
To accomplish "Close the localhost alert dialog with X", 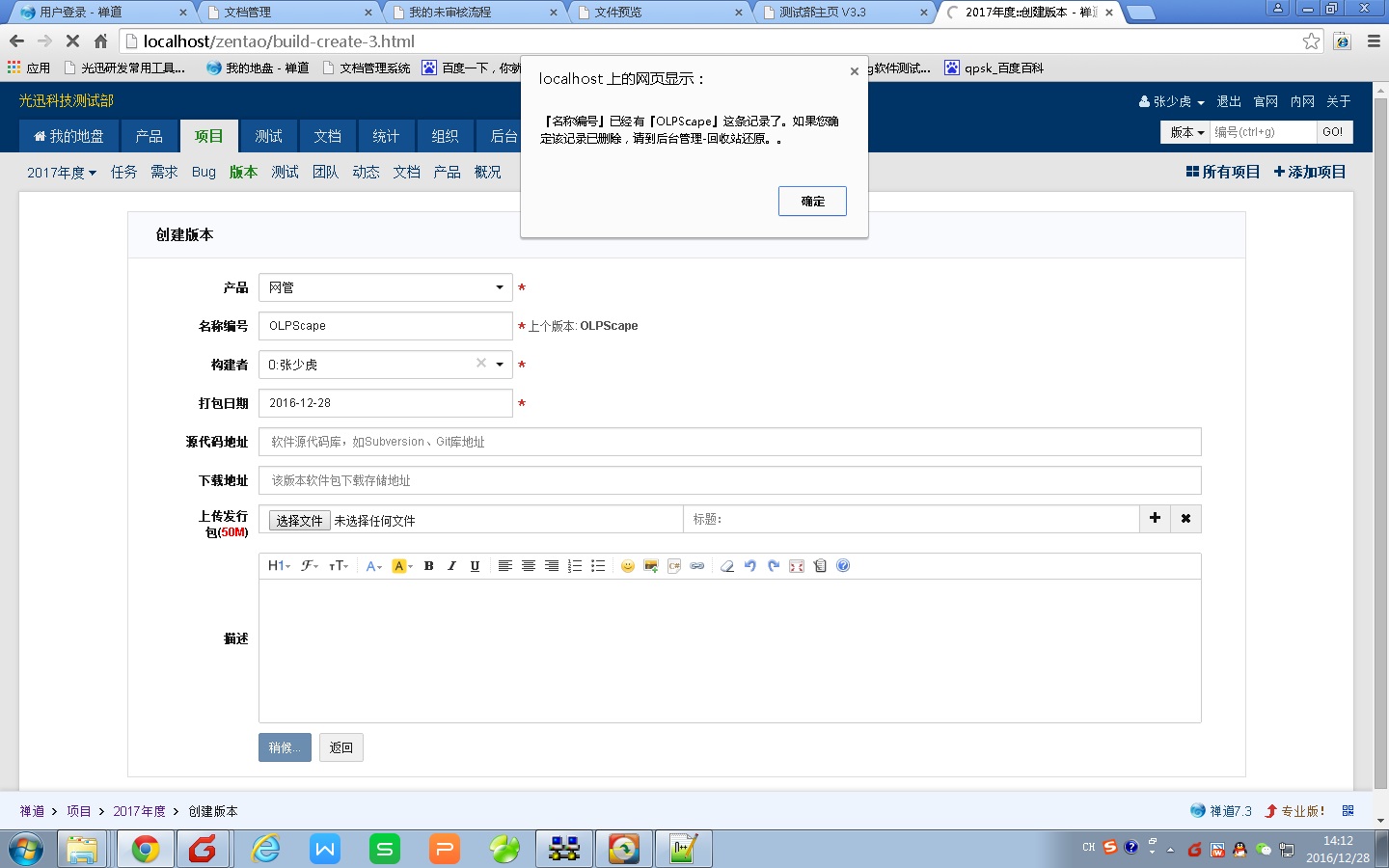I will pos(854,71).
